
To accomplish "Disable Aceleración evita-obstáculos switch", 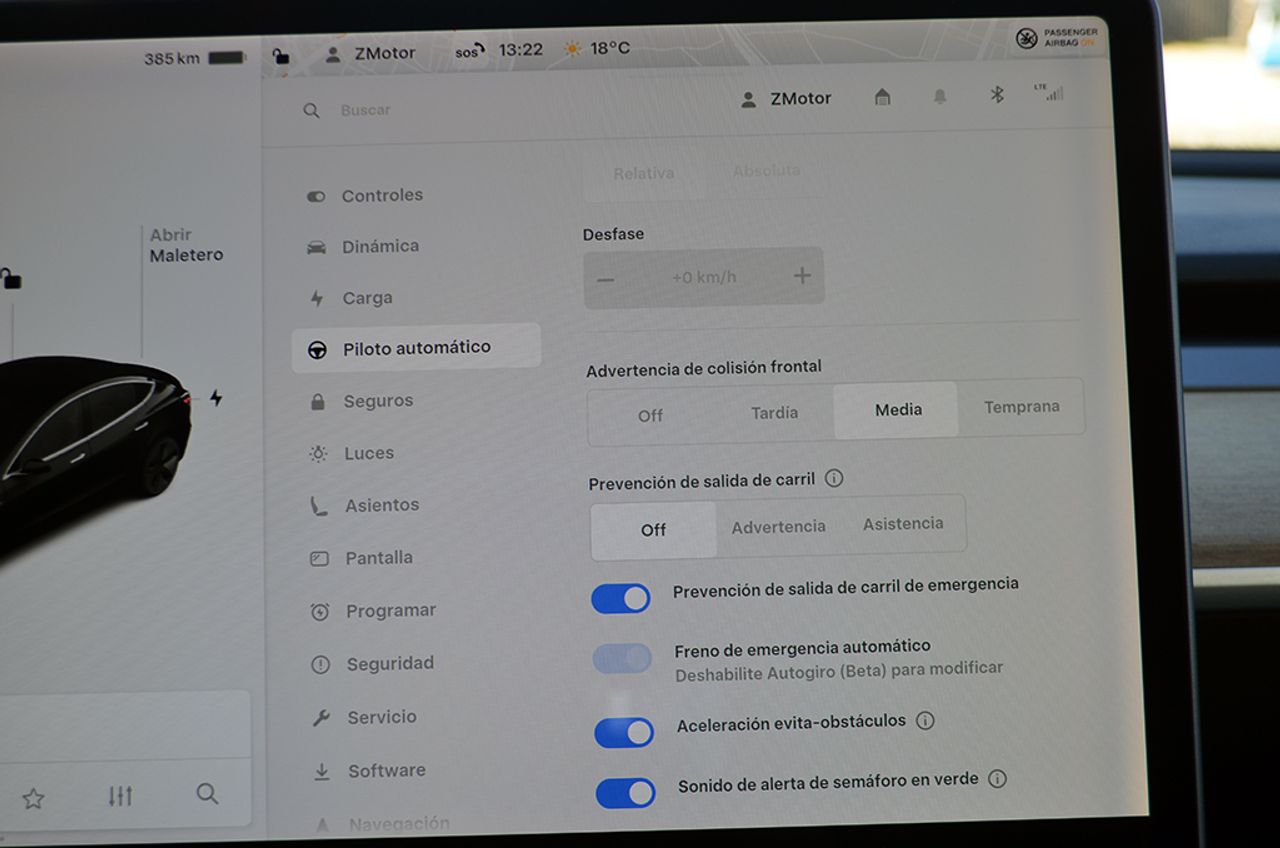I will tap(624, 733).
